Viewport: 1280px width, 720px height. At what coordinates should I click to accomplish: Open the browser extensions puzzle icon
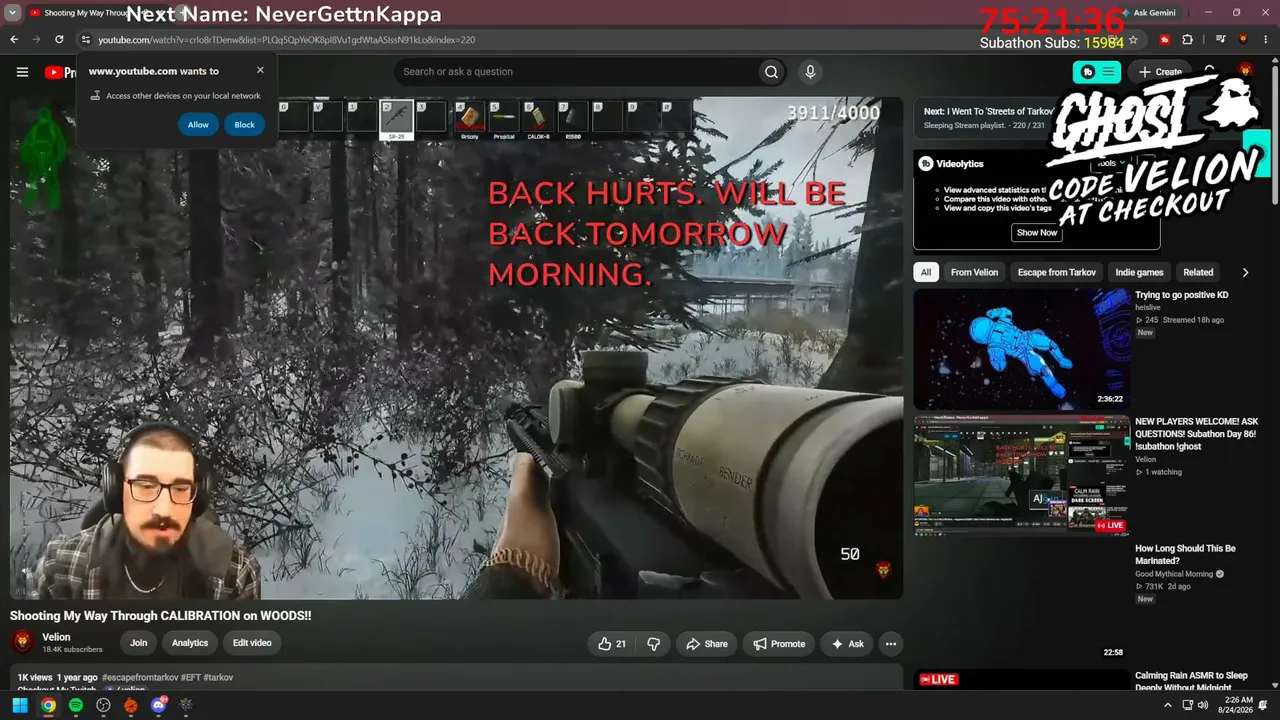(1188, 40)
